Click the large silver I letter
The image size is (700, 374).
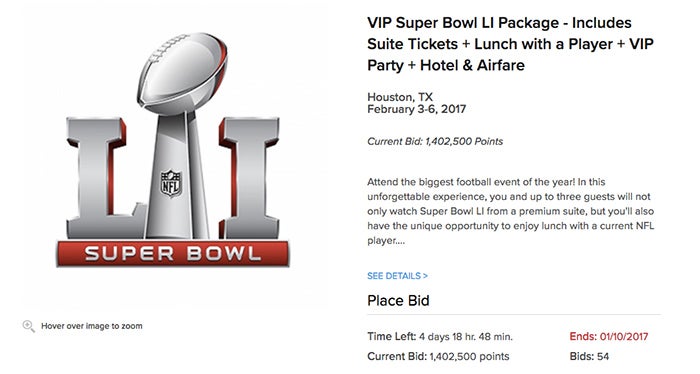coord(249,178)
